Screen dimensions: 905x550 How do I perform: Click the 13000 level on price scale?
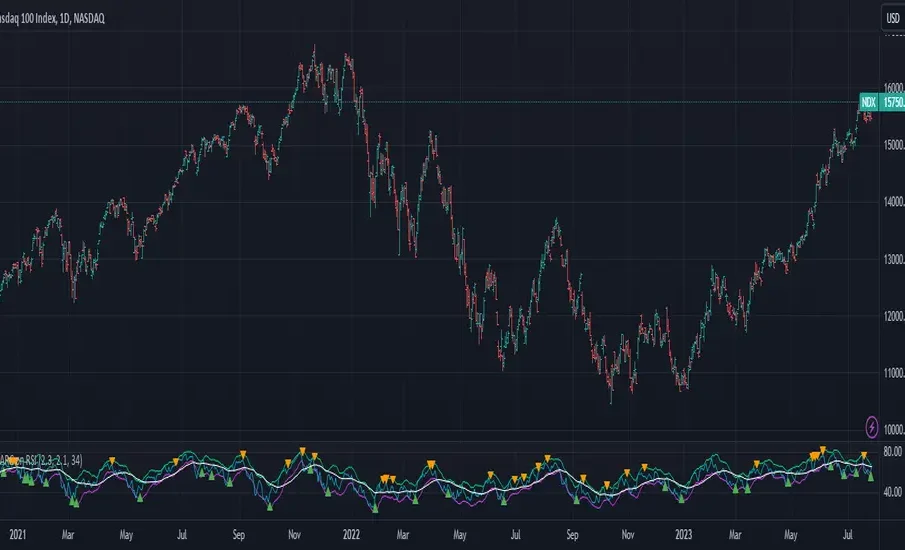(x=892, y=259)
